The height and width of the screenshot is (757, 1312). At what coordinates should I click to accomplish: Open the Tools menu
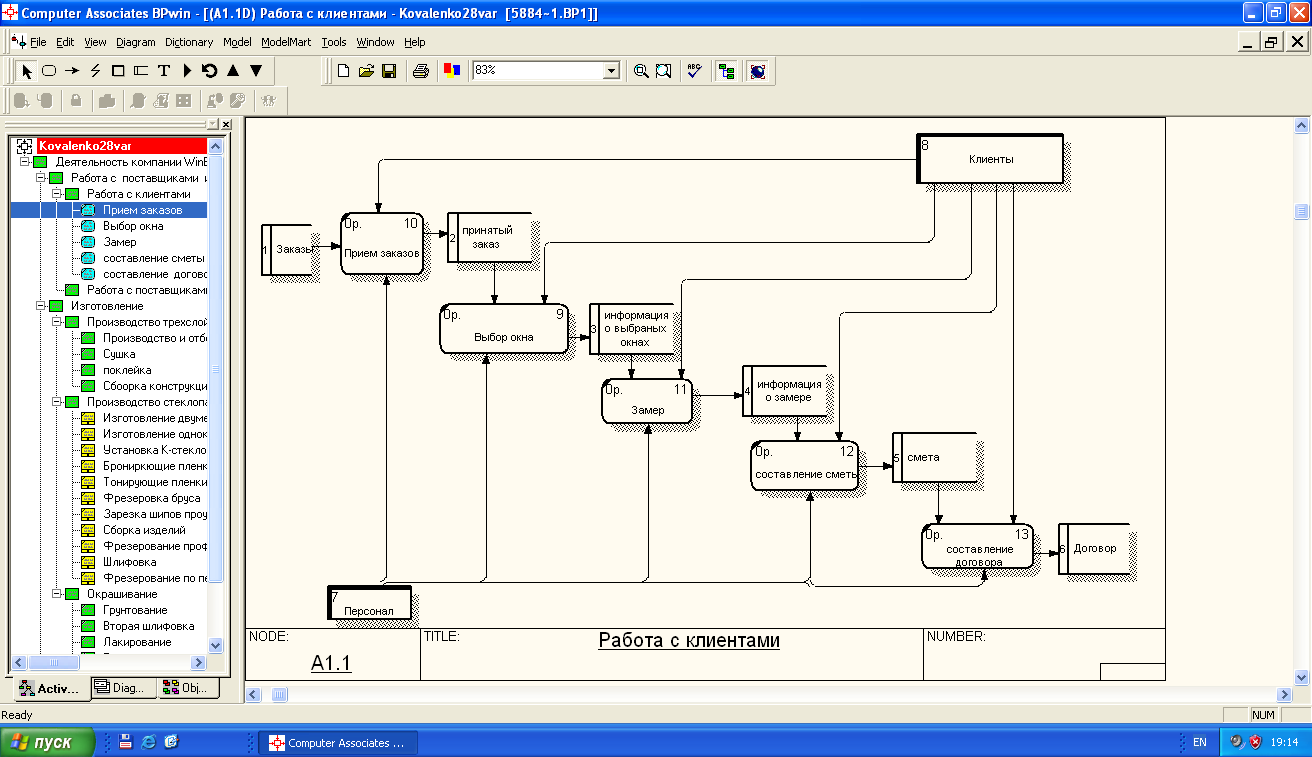(x=334, y=42)
